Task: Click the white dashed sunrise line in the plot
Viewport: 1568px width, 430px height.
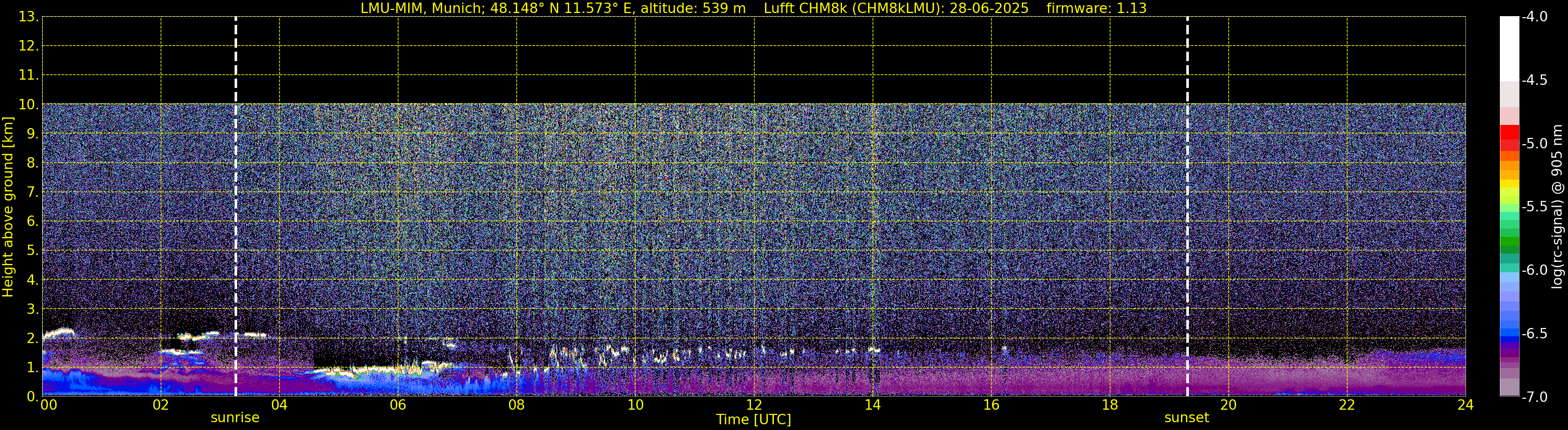Action: click(236, 207)
